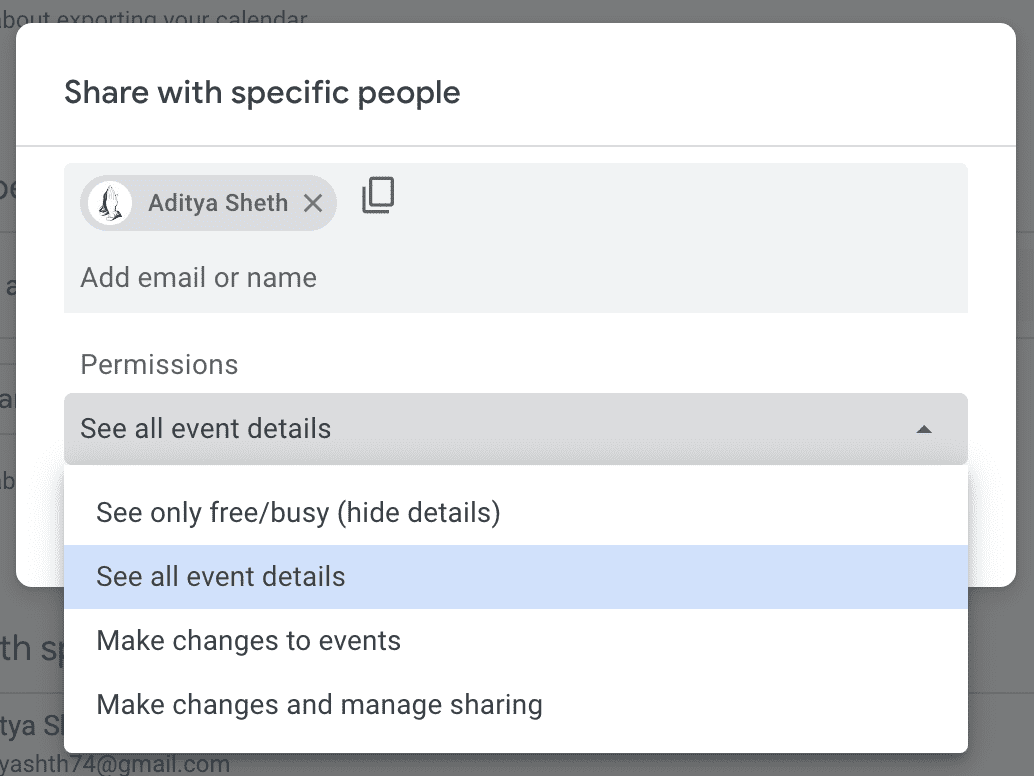
Task: Click the Add email or name field
Action: click(x=197, y=277)
